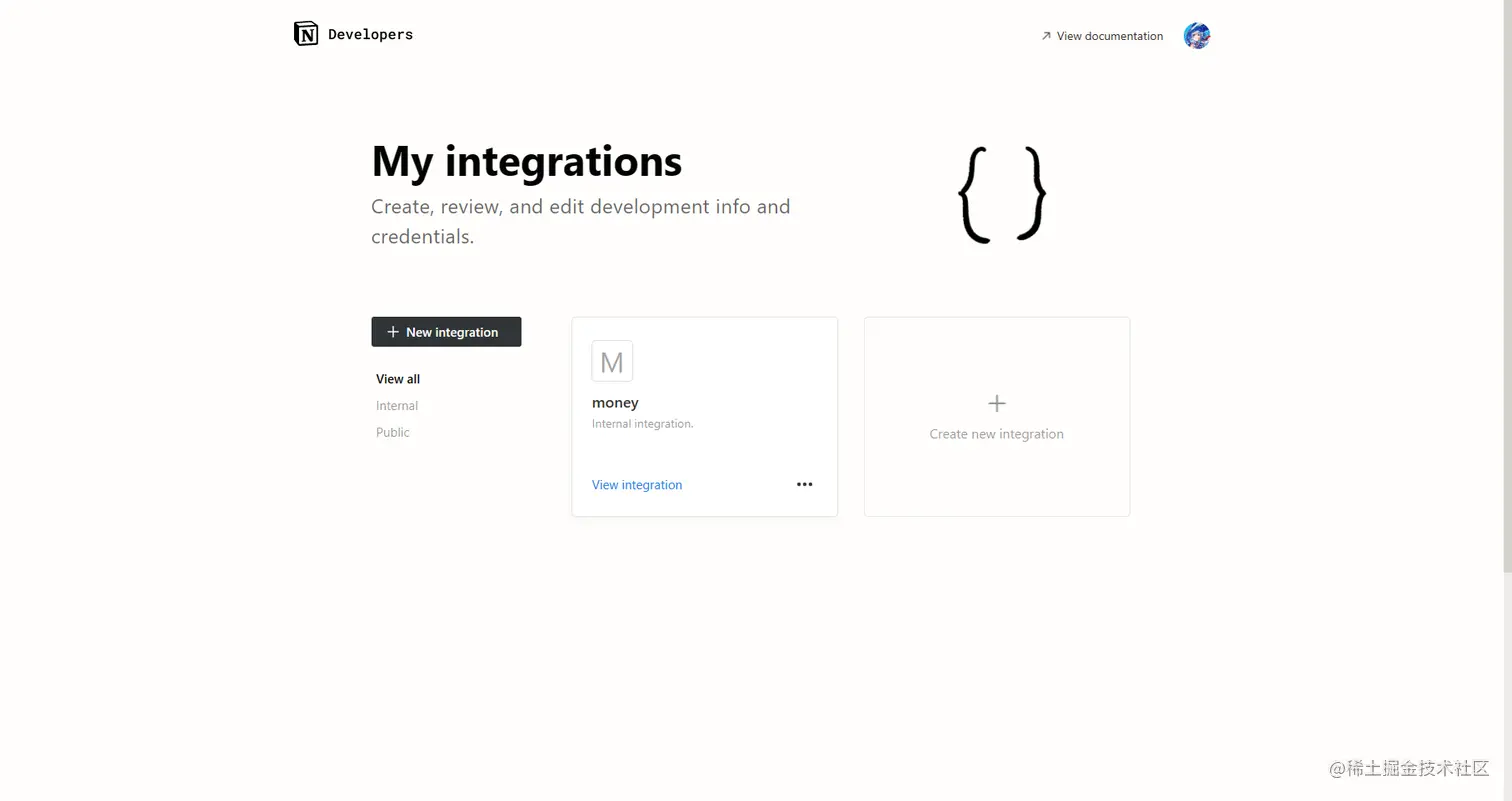Select the View all filter
This screenshot has width=1512, height=801.
[x=398, y=379]
